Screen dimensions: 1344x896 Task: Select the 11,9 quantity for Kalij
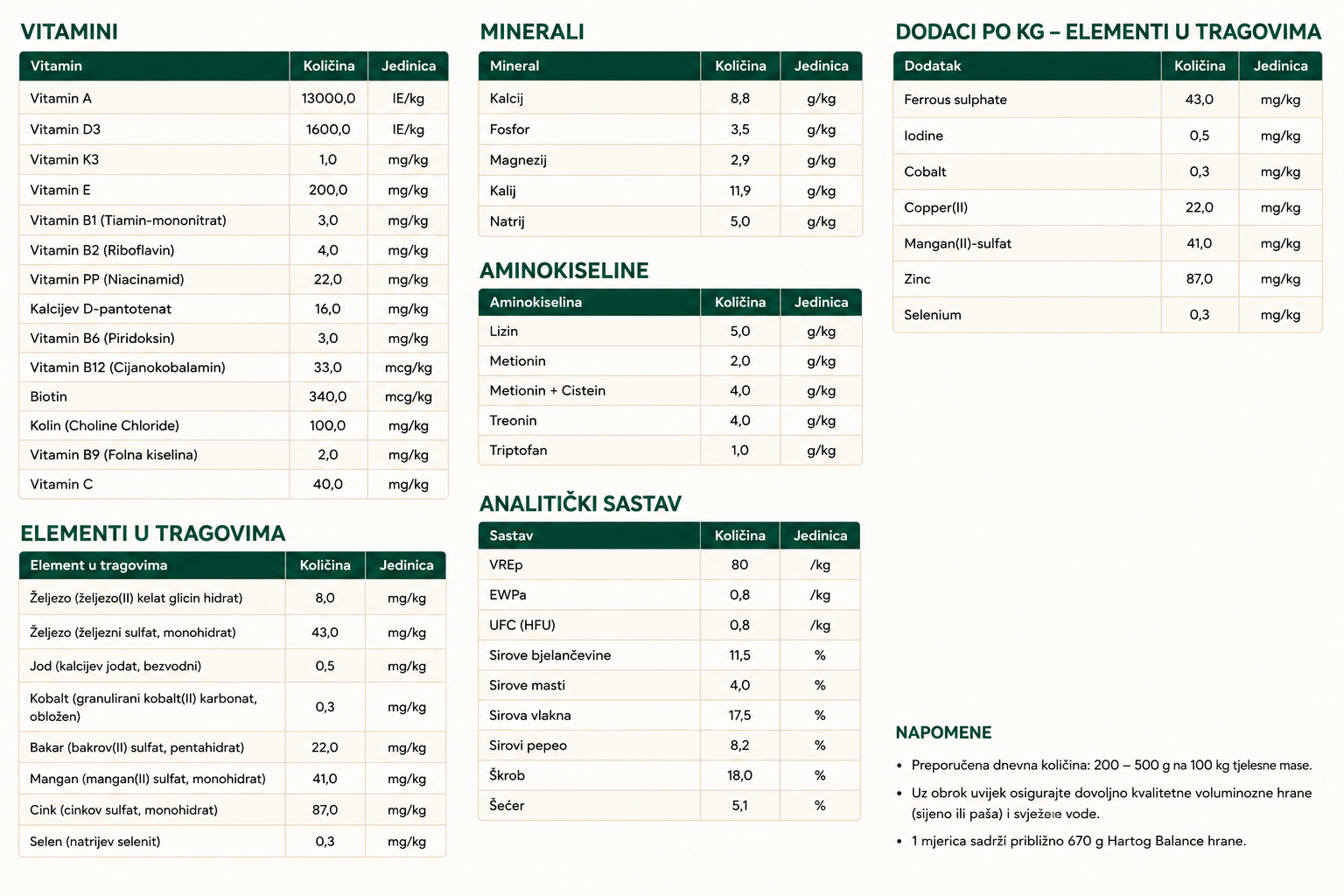pos(740,191)
